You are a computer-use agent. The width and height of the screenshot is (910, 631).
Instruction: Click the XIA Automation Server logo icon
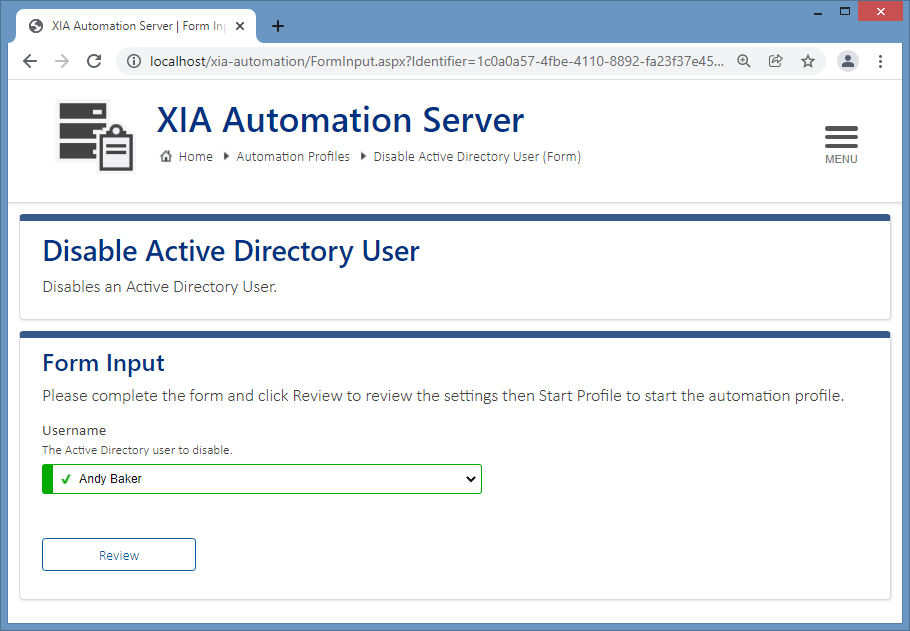coord(95,135)
